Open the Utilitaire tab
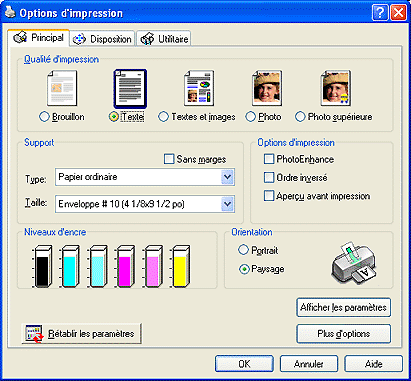Image resolution: width=411 pixels, height=381 pixels. coord(164,39)
